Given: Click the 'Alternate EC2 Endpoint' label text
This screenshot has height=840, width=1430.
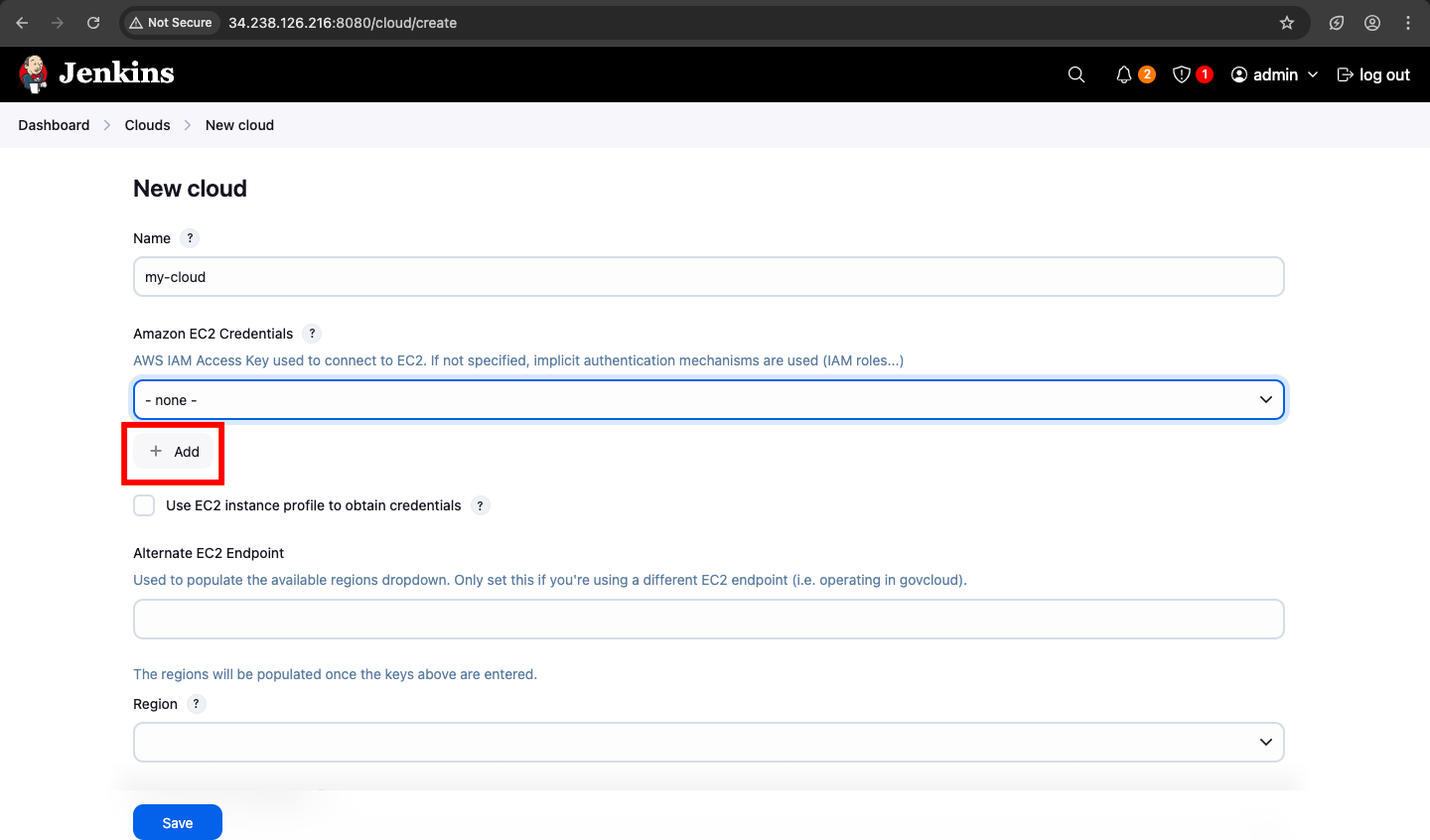Looking at the screenshot, I should tap(209, 553).
